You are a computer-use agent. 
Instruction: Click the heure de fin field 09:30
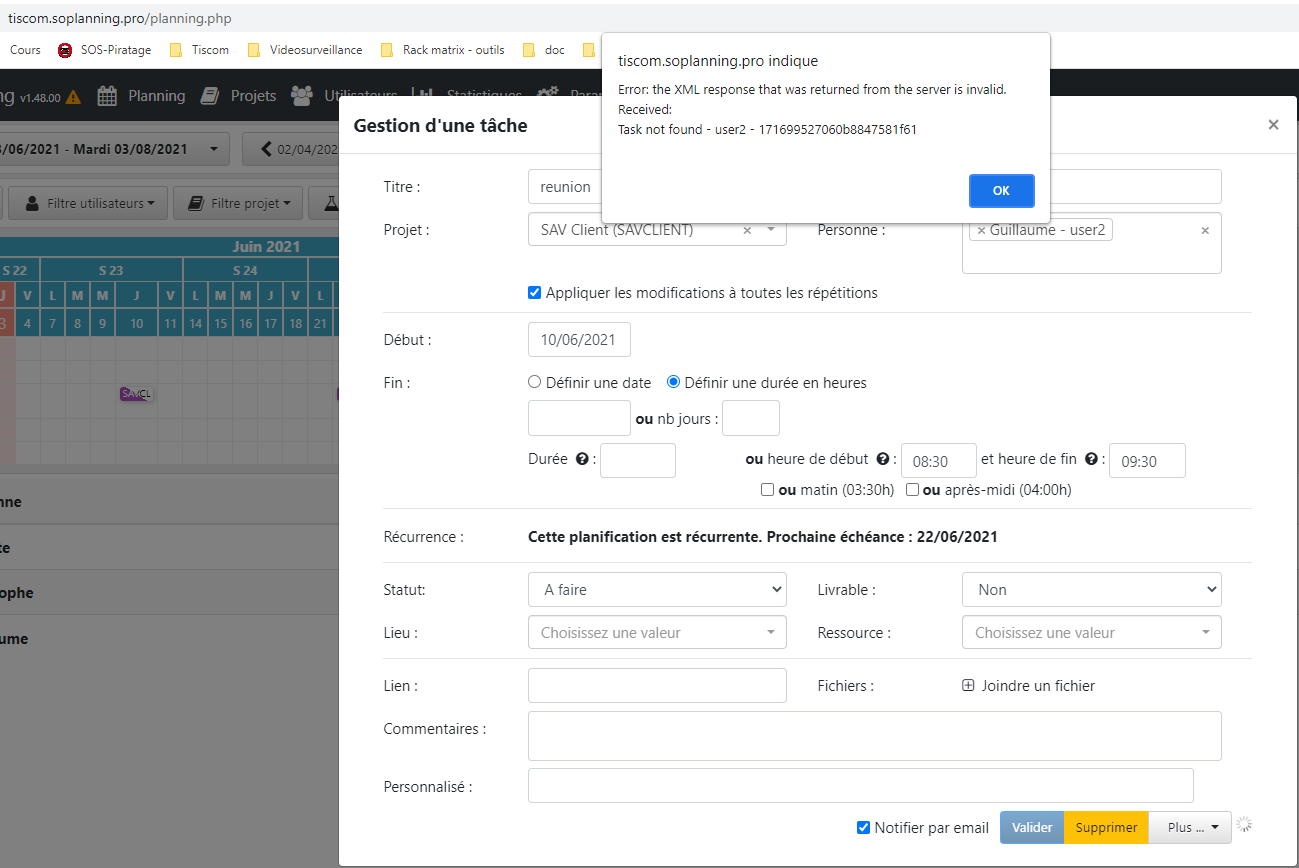pyautogui.click(x=1147, y=461)
